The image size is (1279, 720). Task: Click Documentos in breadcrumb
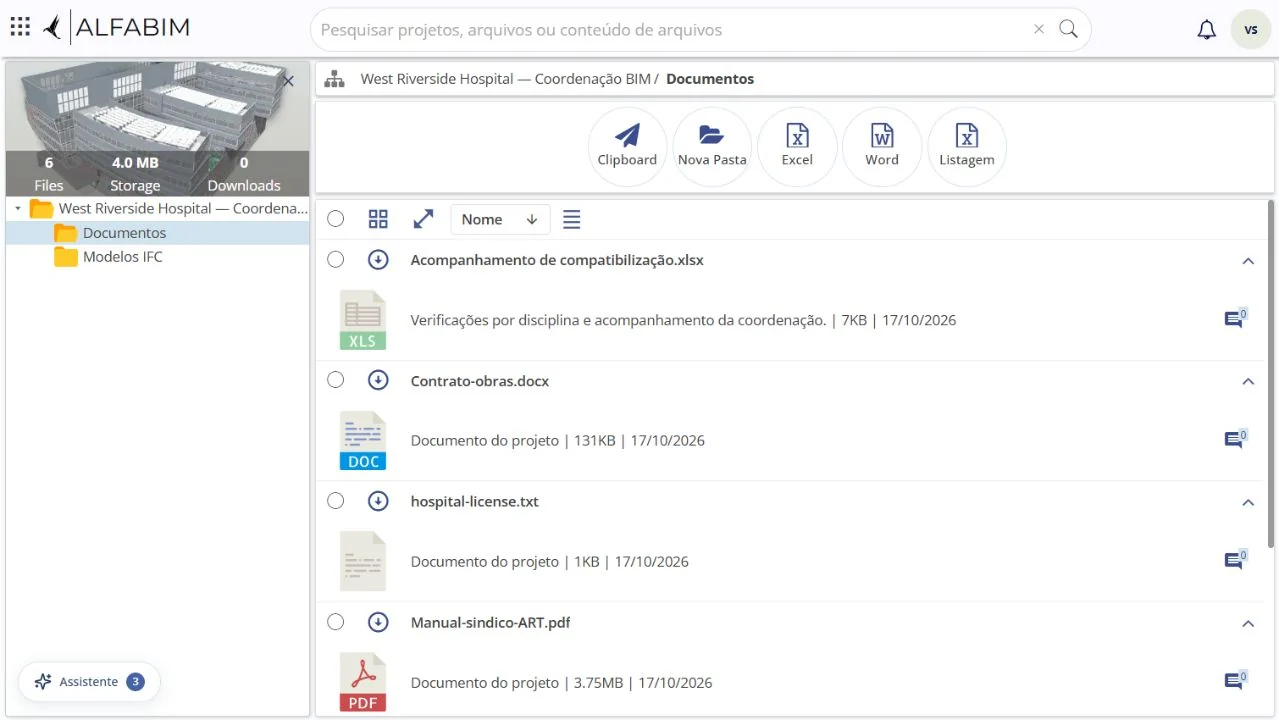point(710,79)
